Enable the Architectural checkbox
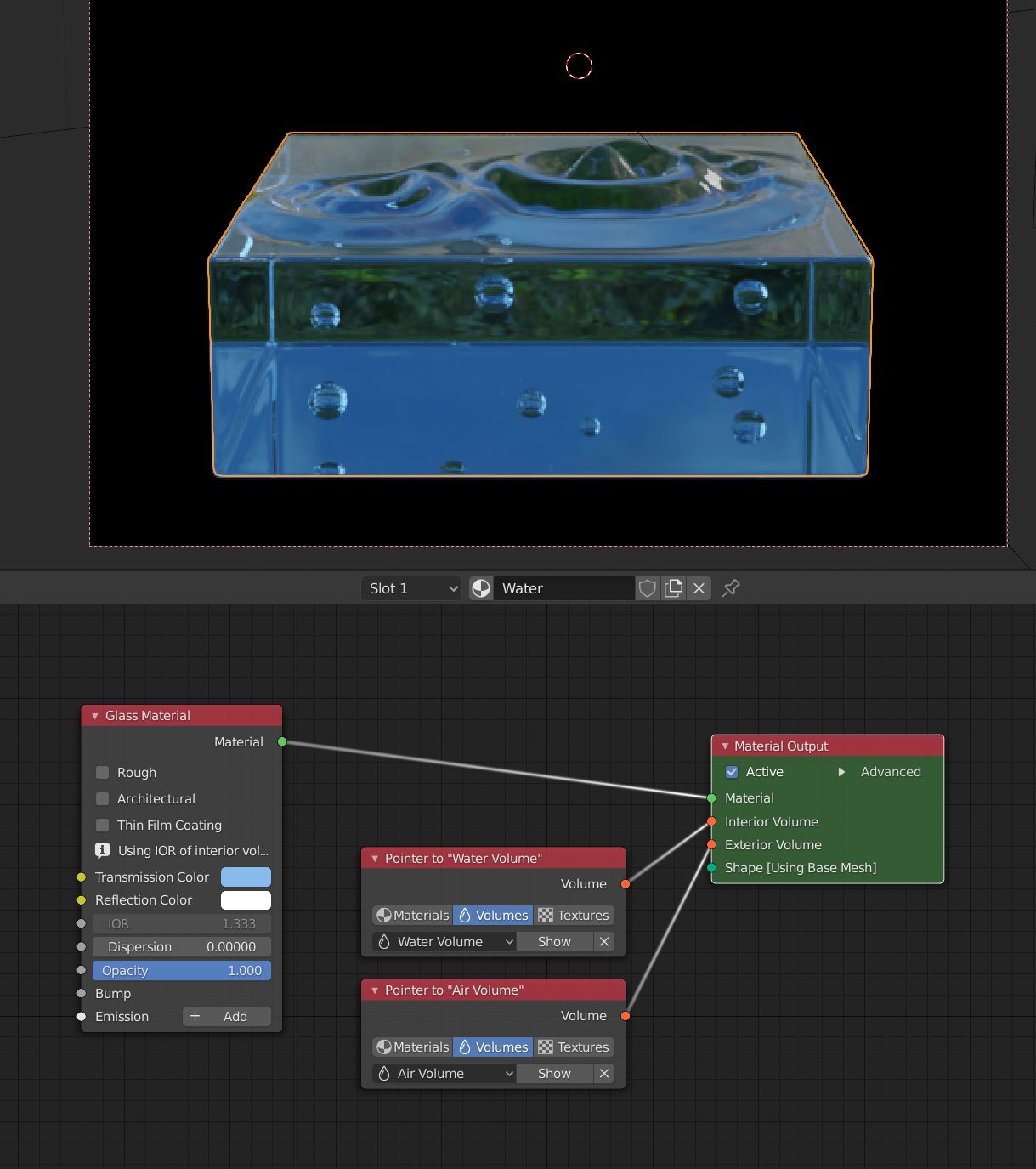The height and width of the screenshot is (1169, 1036). tap(103, 799)
